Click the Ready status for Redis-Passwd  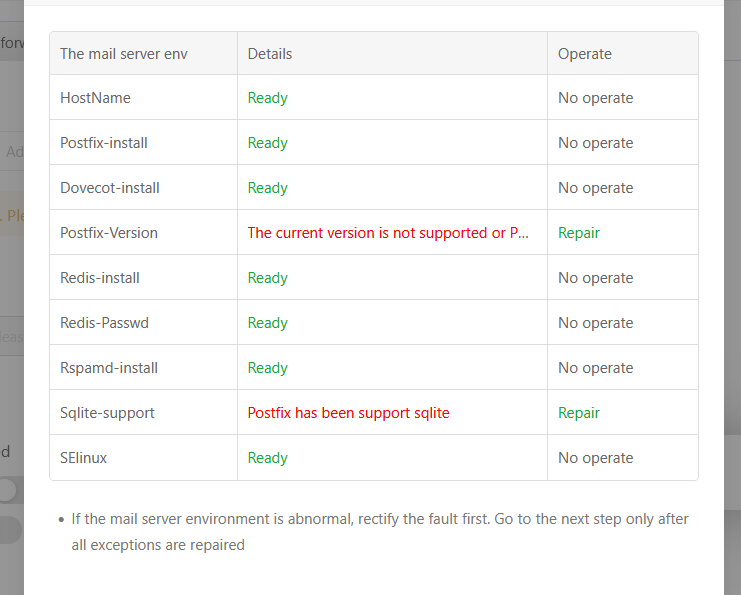pos(267,323)
